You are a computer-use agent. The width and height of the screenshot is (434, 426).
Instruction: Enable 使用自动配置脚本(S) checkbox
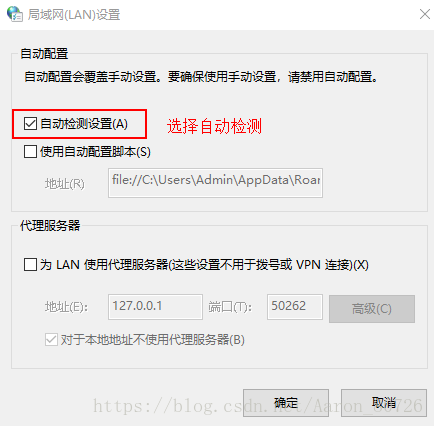coord(30,152)
